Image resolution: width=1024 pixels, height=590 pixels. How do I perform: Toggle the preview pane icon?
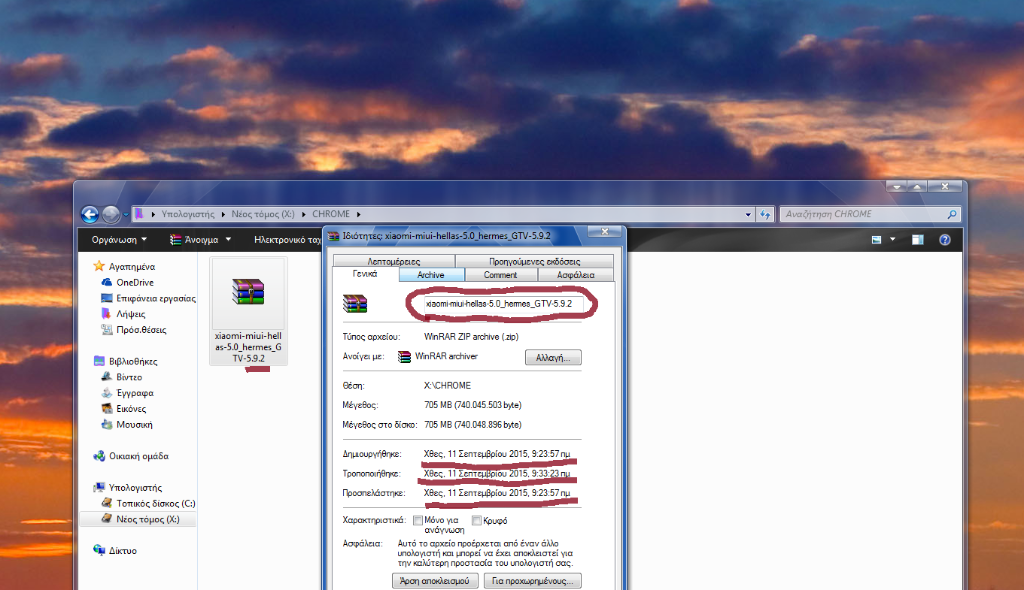click(x=918, y=240)
